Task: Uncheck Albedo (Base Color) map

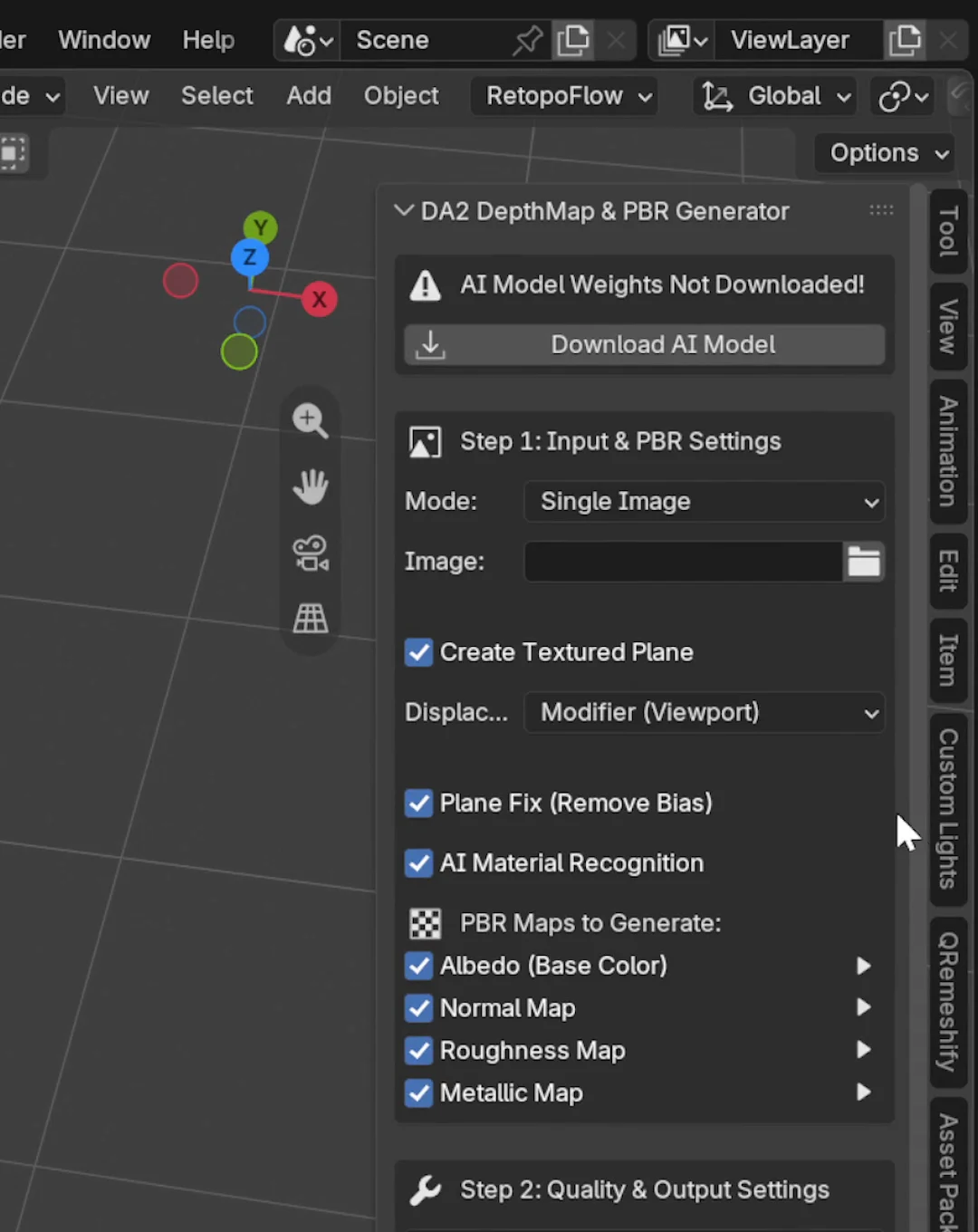Action: (x=418, y=966)
